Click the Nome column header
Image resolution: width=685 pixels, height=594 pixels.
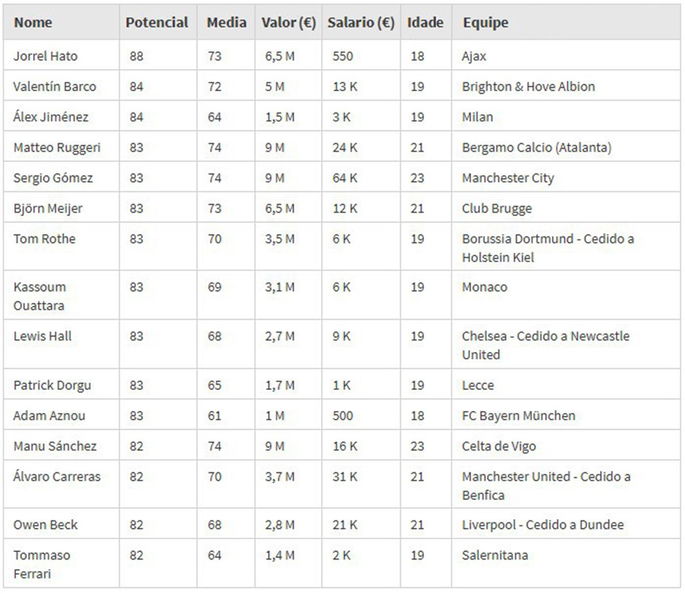click(x=33, y=22)
